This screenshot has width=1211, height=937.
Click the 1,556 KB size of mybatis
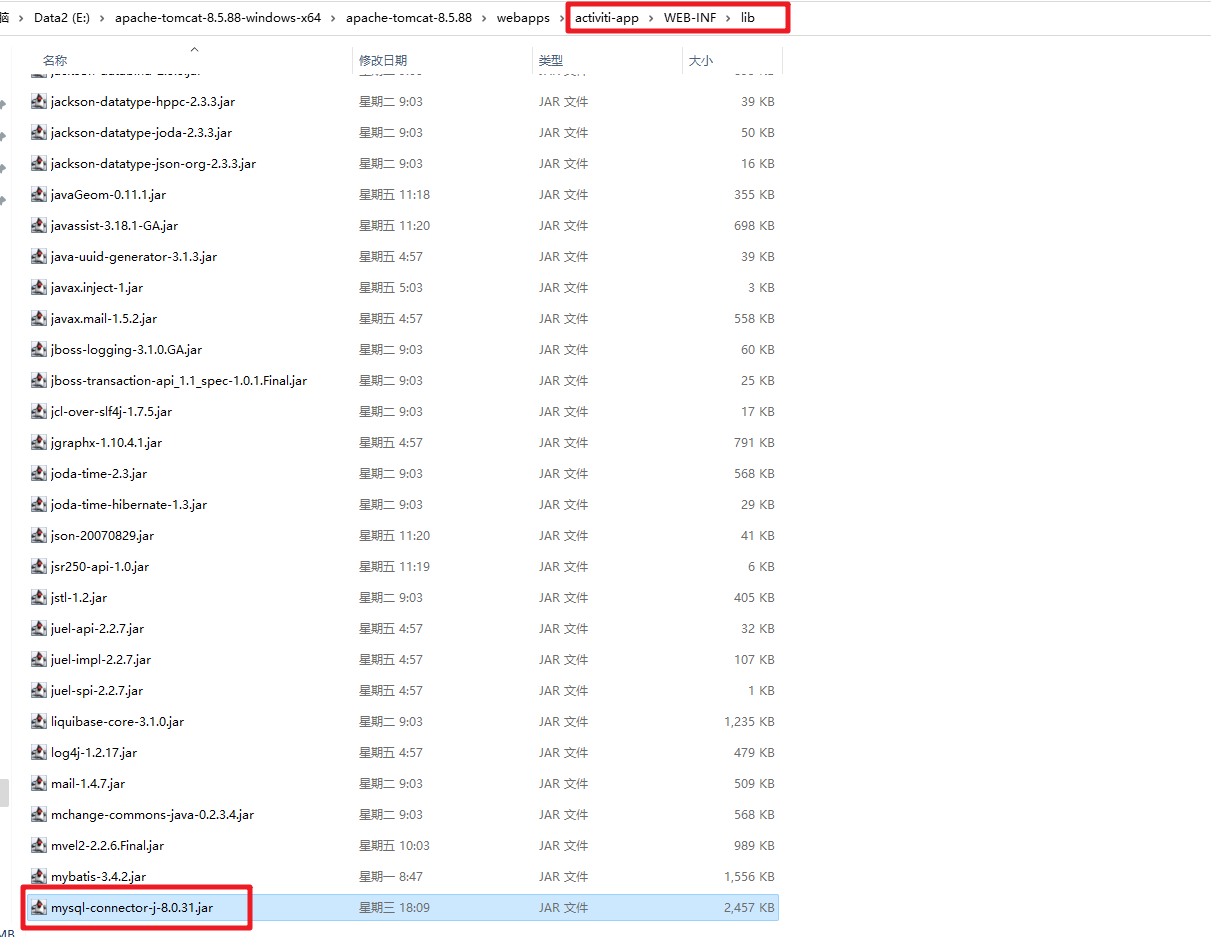point(749,877)
